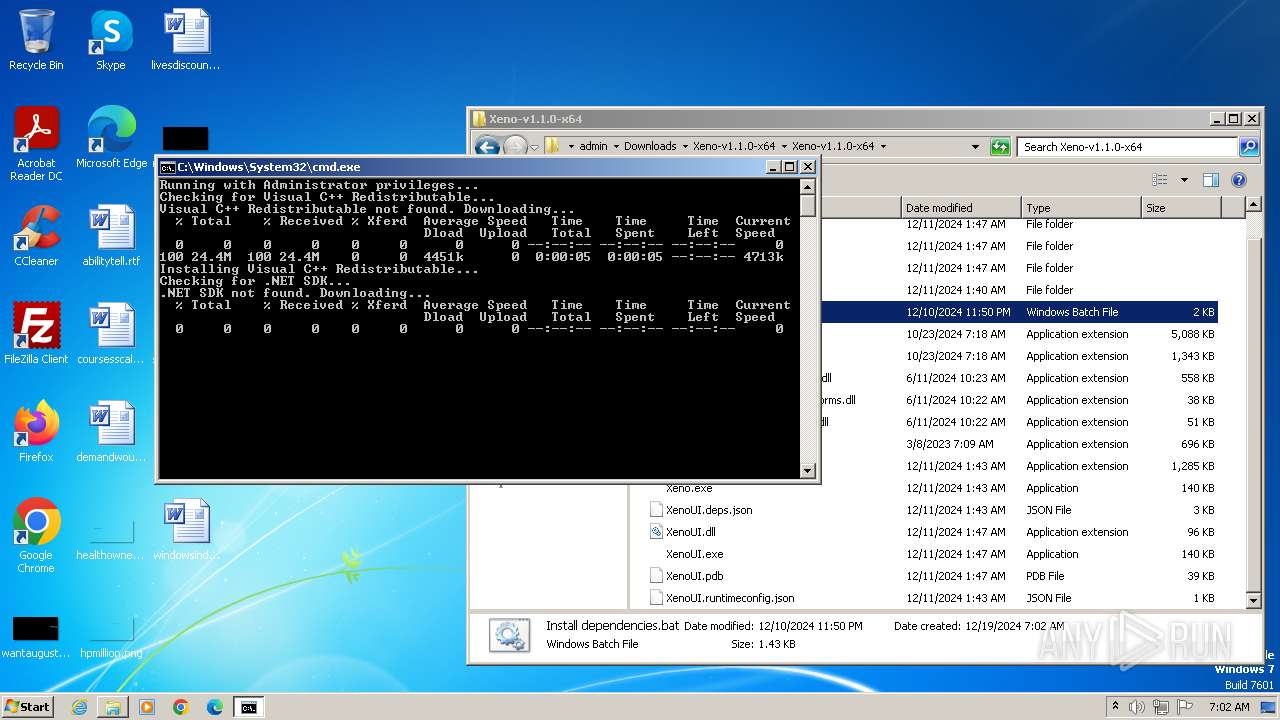Screen dimensions: 1280x720
Task: Open Edge from the taskbar
Action: (x=215, y=707)
